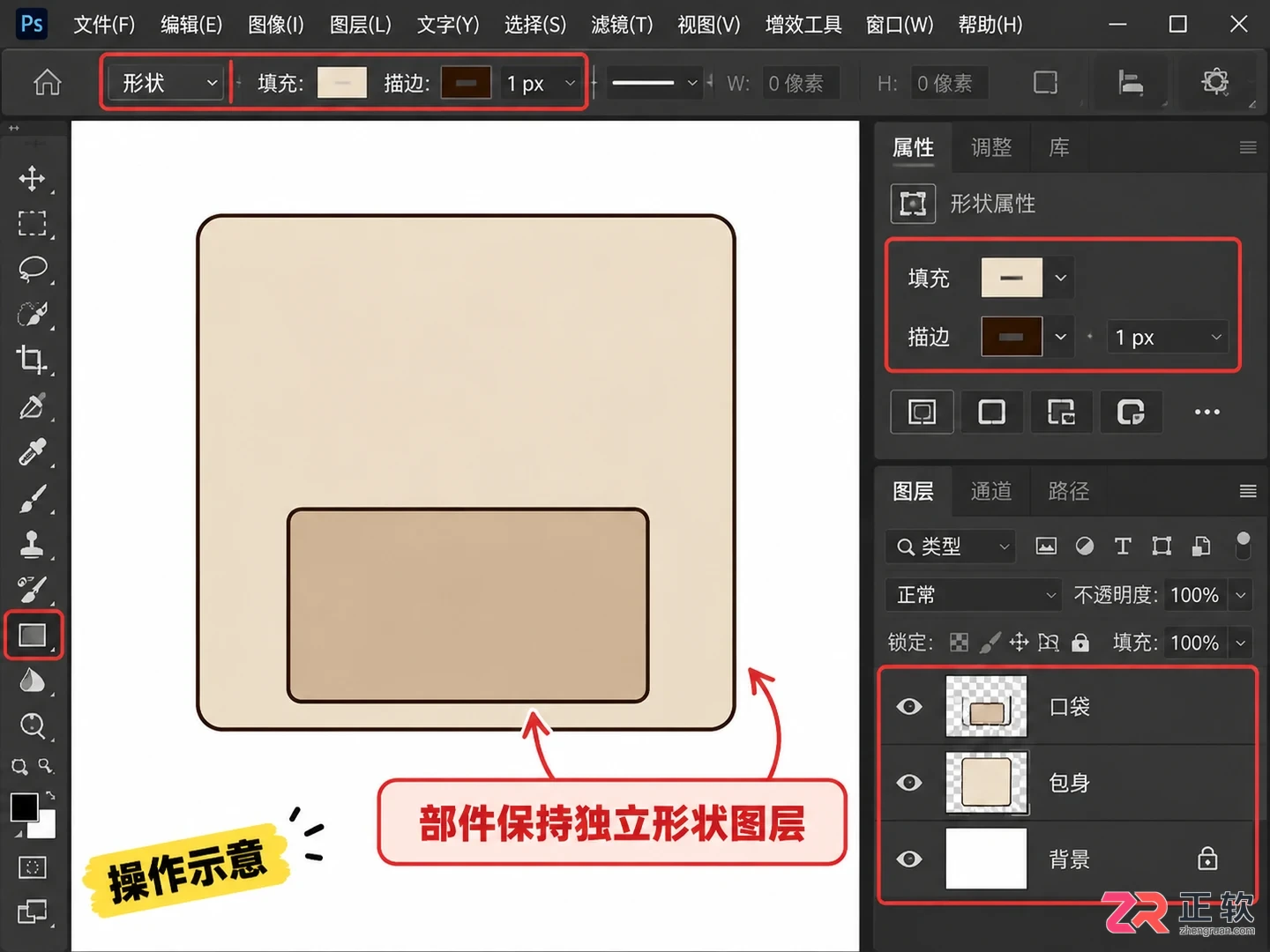Select the Crop tool
The width and height of the screenshot is (1270, 952).
click(33, 360)
